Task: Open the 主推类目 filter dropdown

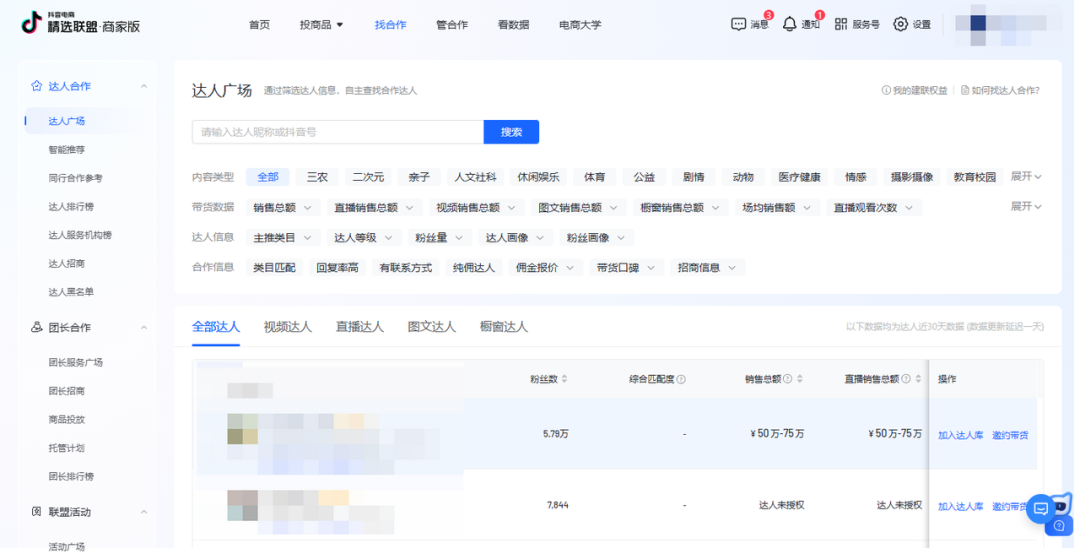Action: point(283,238)
